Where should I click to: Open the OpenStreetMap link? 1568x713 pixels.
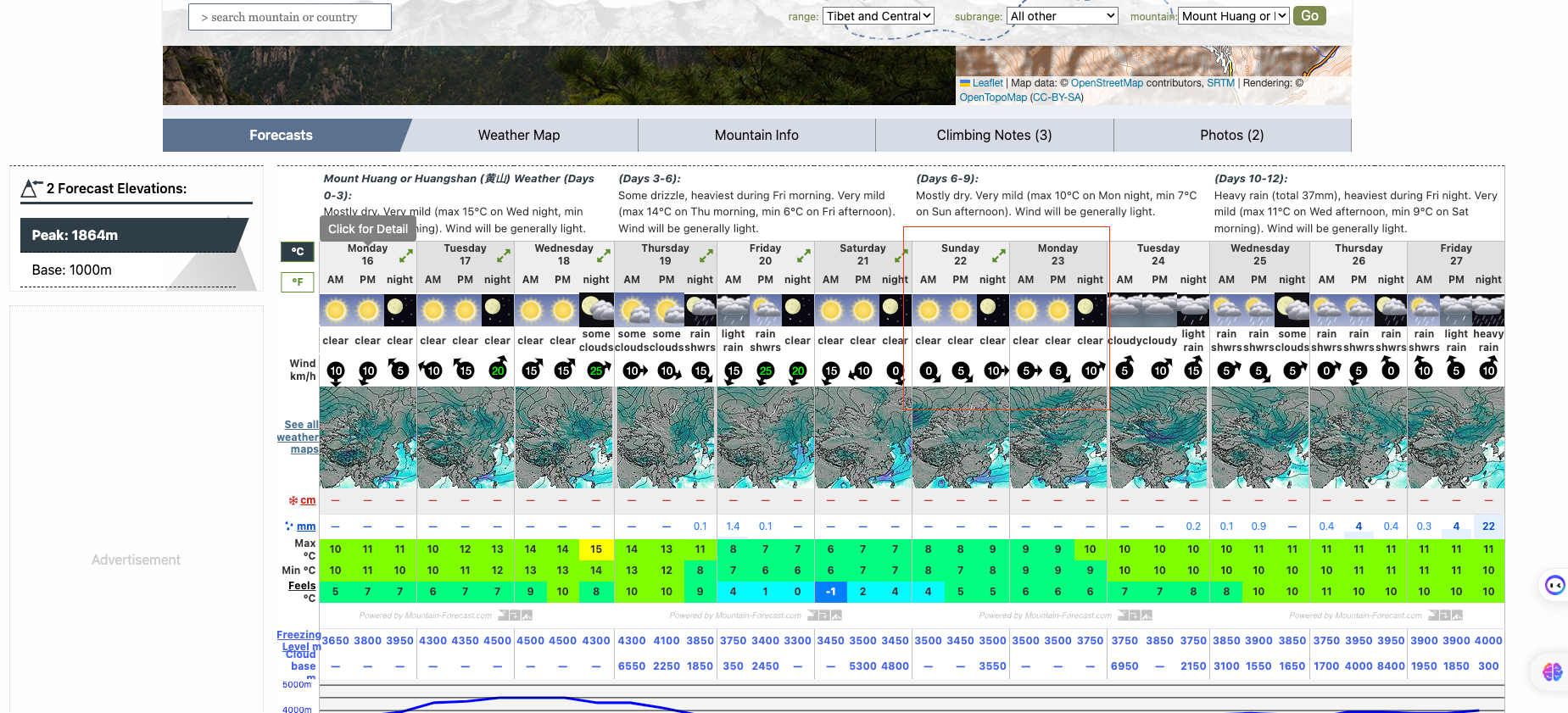point(1107,83)
